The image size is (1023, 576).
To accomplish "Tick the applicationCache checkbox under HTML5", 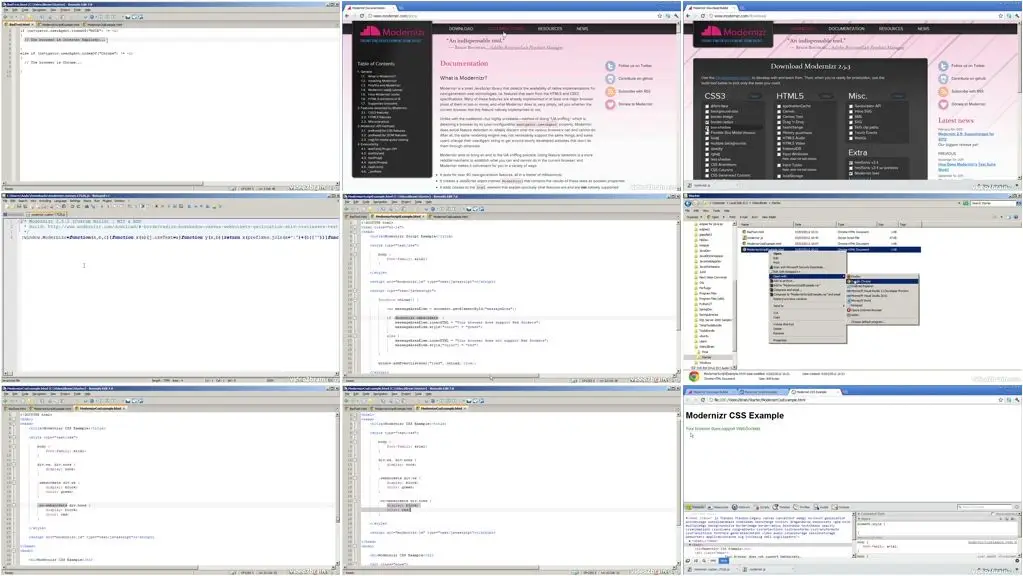I will pyautogui.click(x=779, y=106).
